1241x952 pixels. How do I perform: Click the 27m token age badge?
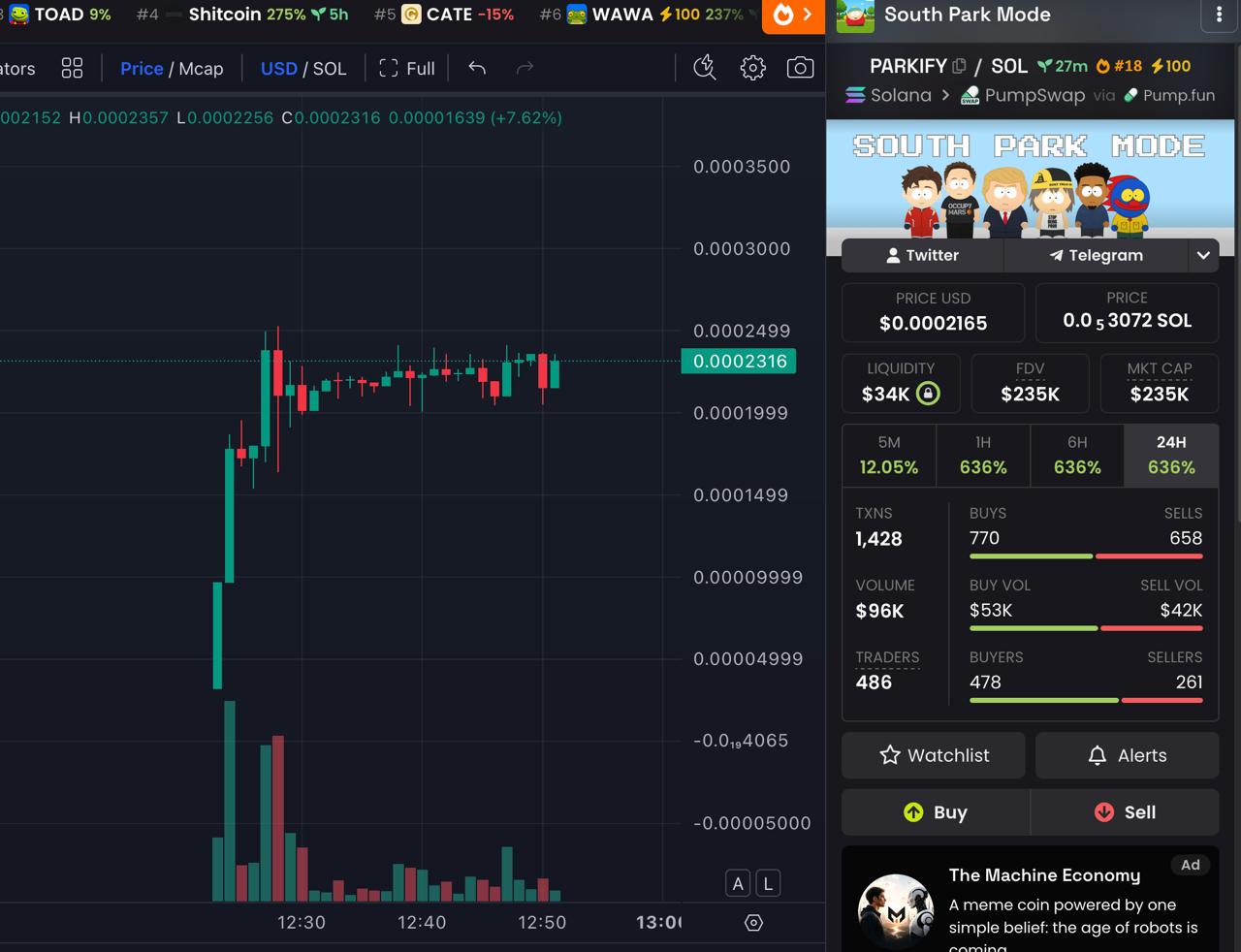click(x=1062, y=66)
